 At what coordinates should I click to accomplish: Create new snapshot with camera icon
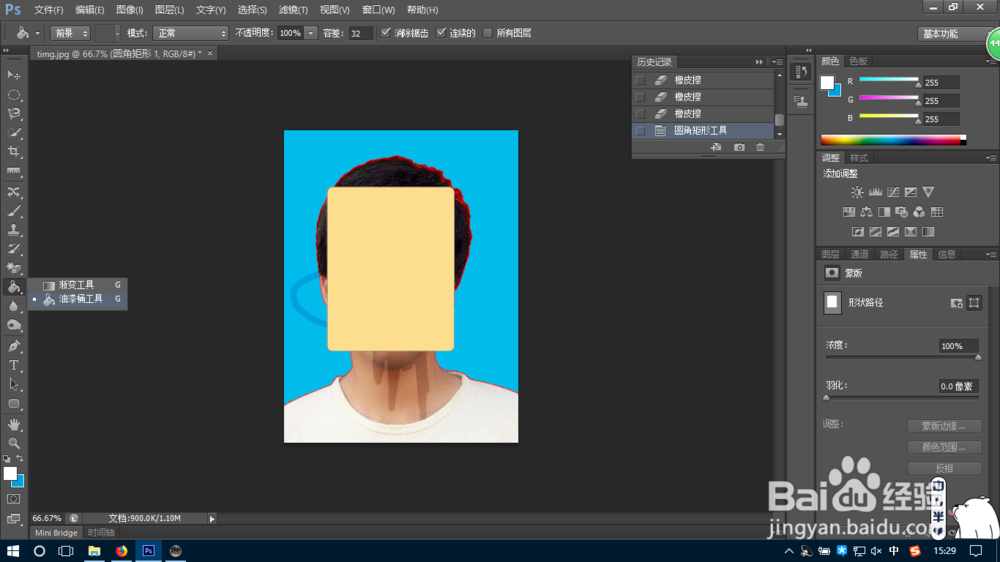pos(739,147)
